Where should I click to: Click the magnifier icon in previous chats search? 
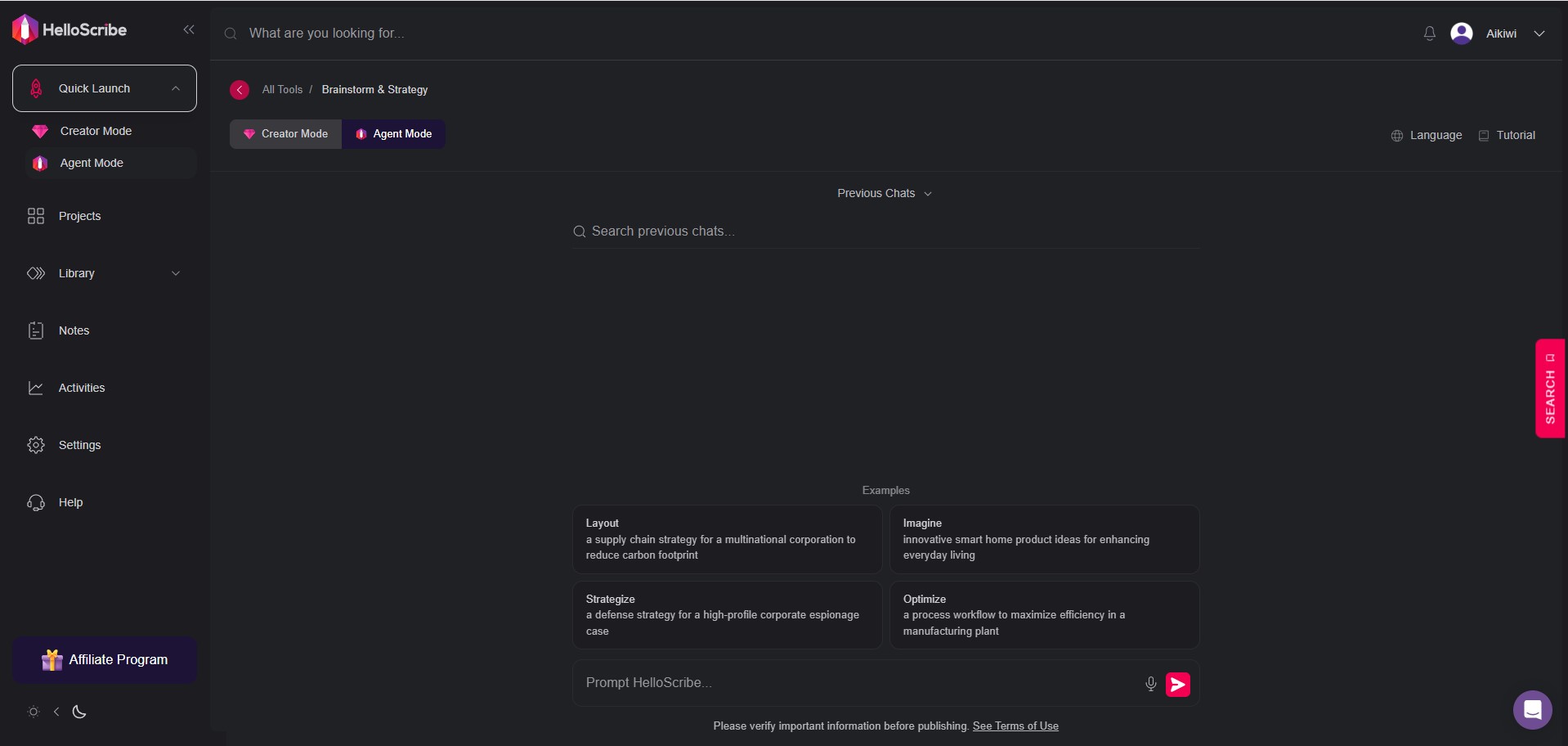[x=580, y=231]
